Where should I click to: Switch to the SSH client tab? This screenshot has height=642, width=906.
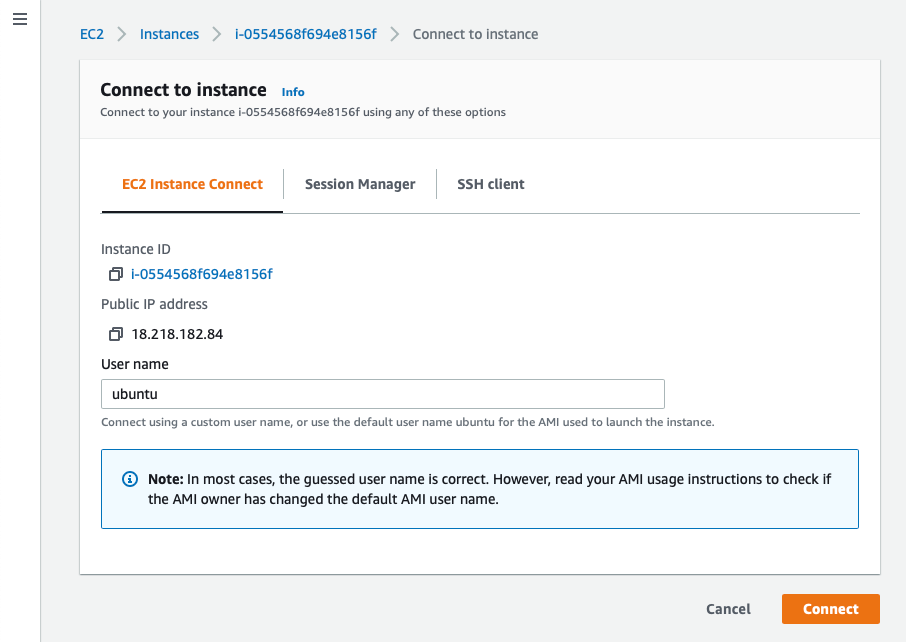(491, 184)
